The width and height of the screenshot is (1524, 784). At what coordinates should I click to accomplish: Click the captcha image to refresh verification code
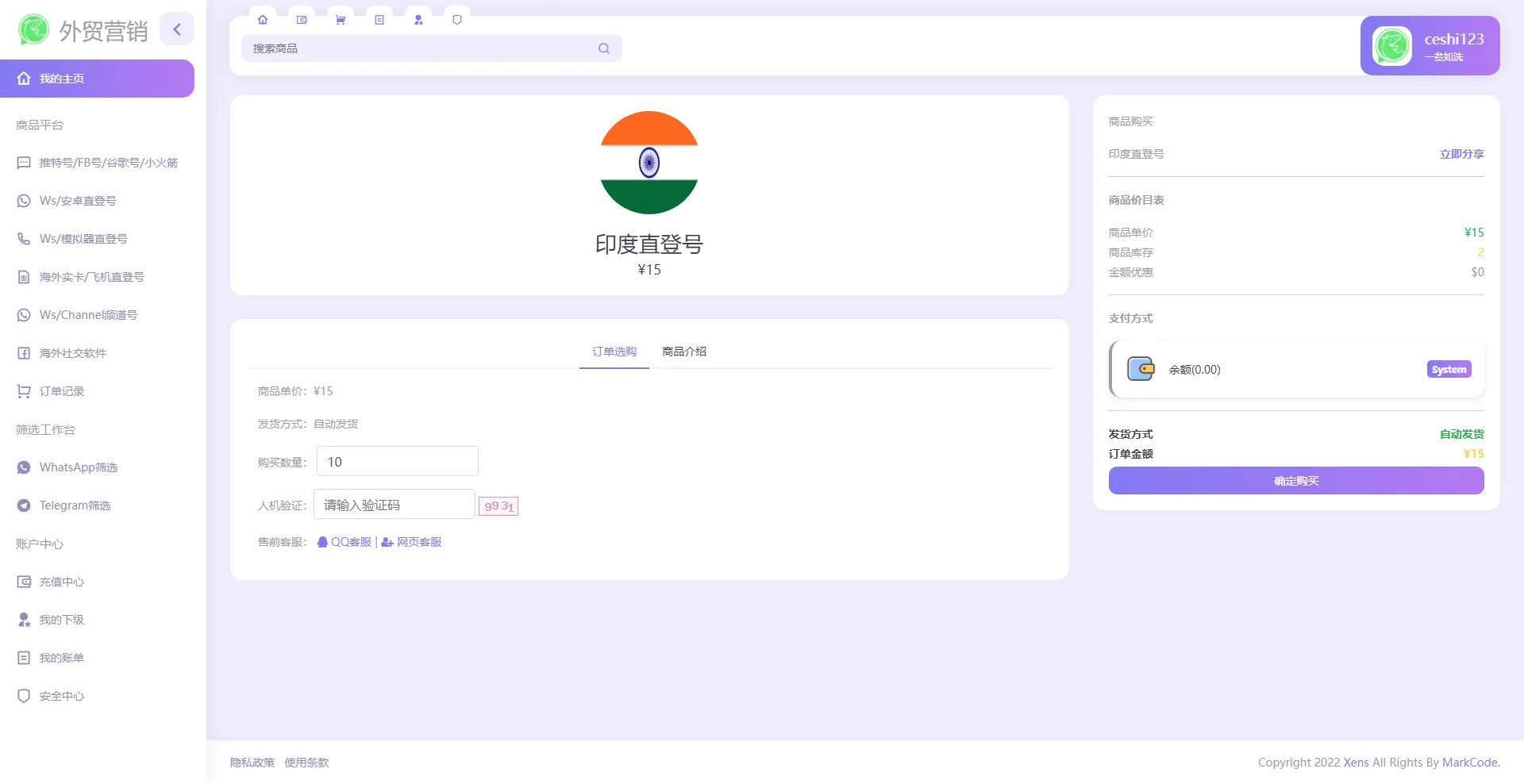coord(498,505)
